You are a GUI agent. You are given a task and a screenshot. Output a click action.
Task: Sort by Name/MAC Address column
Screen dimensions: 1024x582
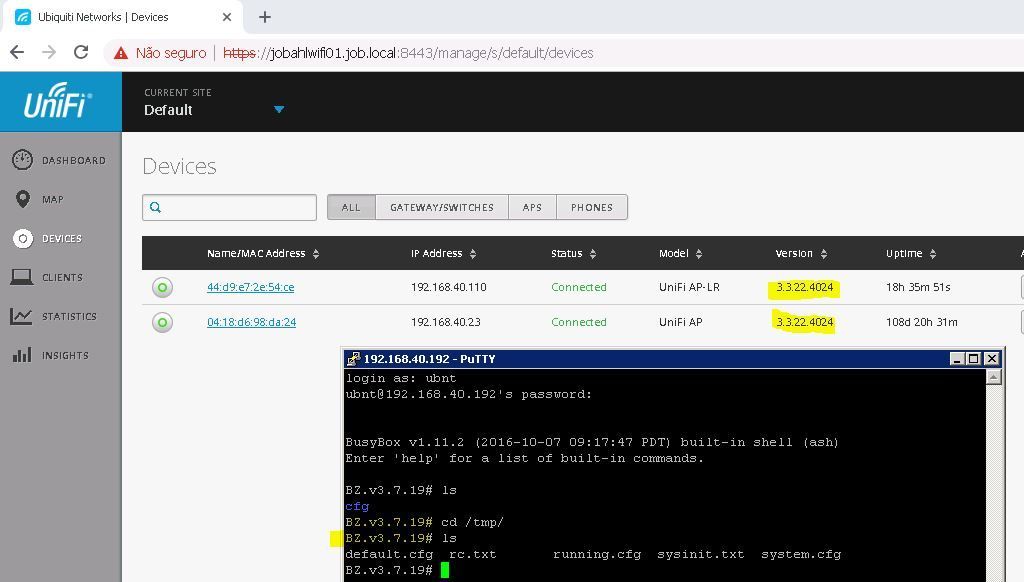coord(262,254)
